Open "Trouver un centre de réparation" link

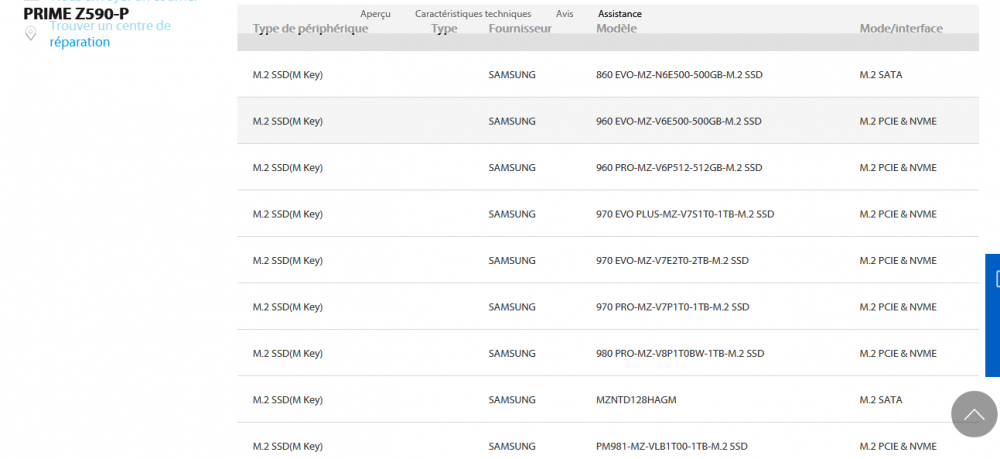pos(110,34)
